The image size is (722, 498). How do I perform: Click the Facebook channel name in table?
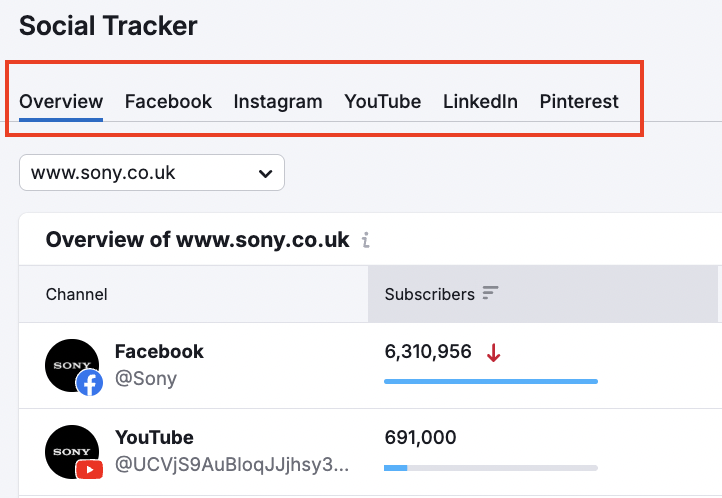point(159,351)
